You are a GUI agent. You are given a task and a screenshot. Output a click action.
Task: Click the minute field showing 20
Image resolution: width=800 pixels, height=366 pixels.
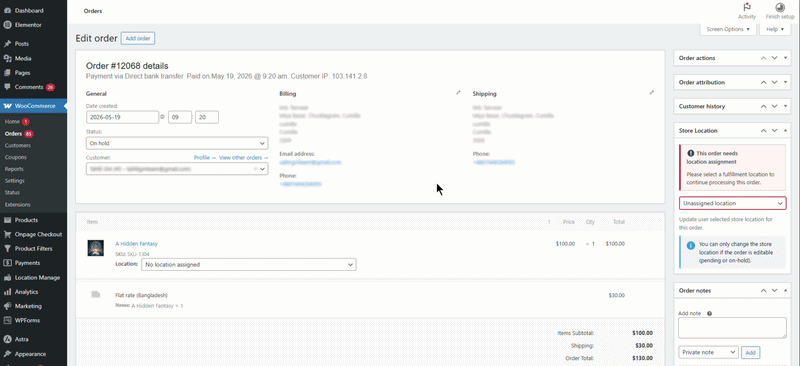207,117
